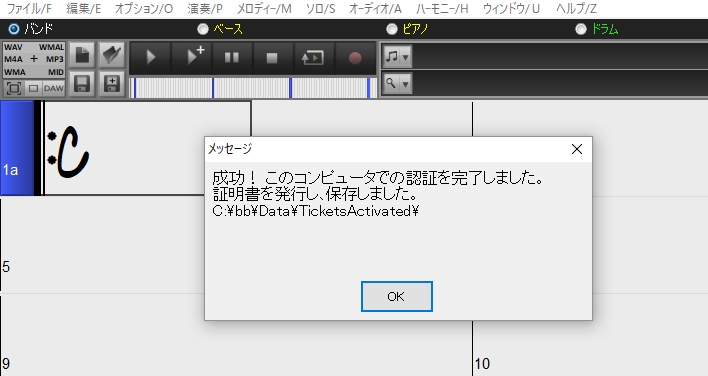Stop playback with the square stop button
The height and width of the screenshot is (376, 708).
272,58
